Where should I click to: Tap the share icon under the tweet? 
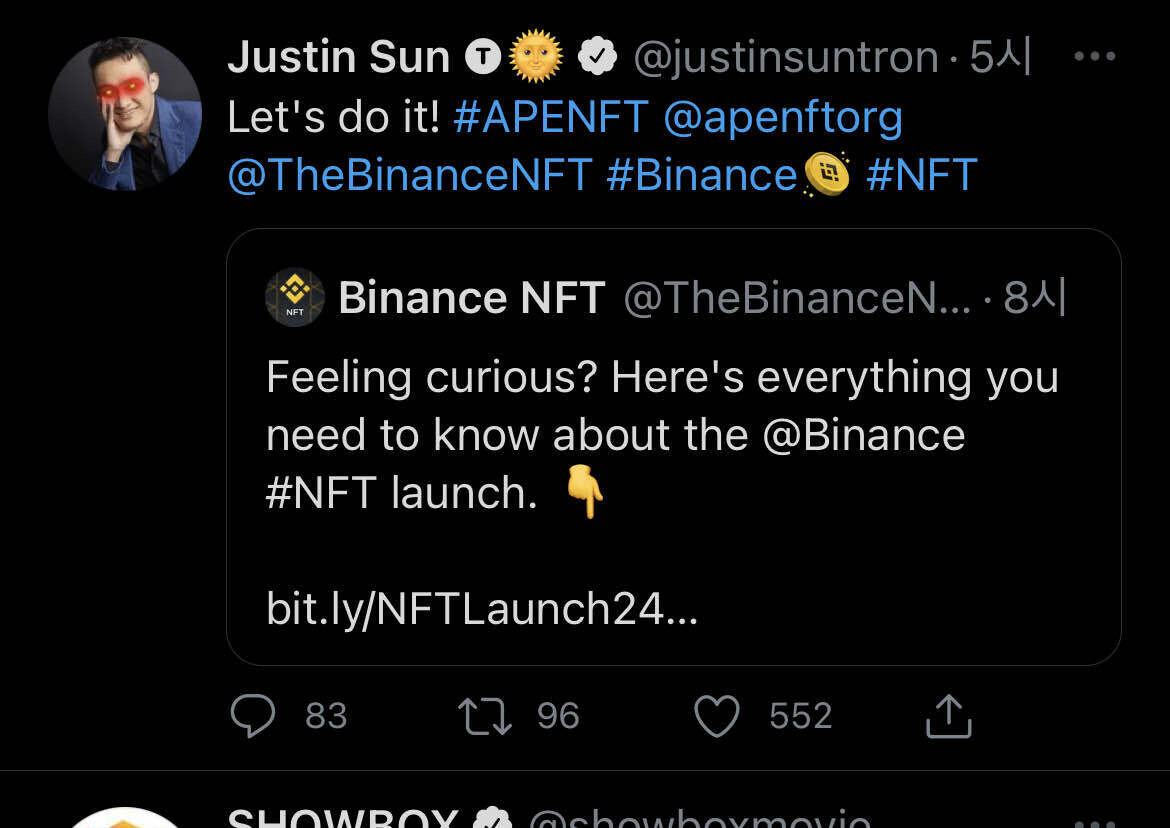click(948, 716)
